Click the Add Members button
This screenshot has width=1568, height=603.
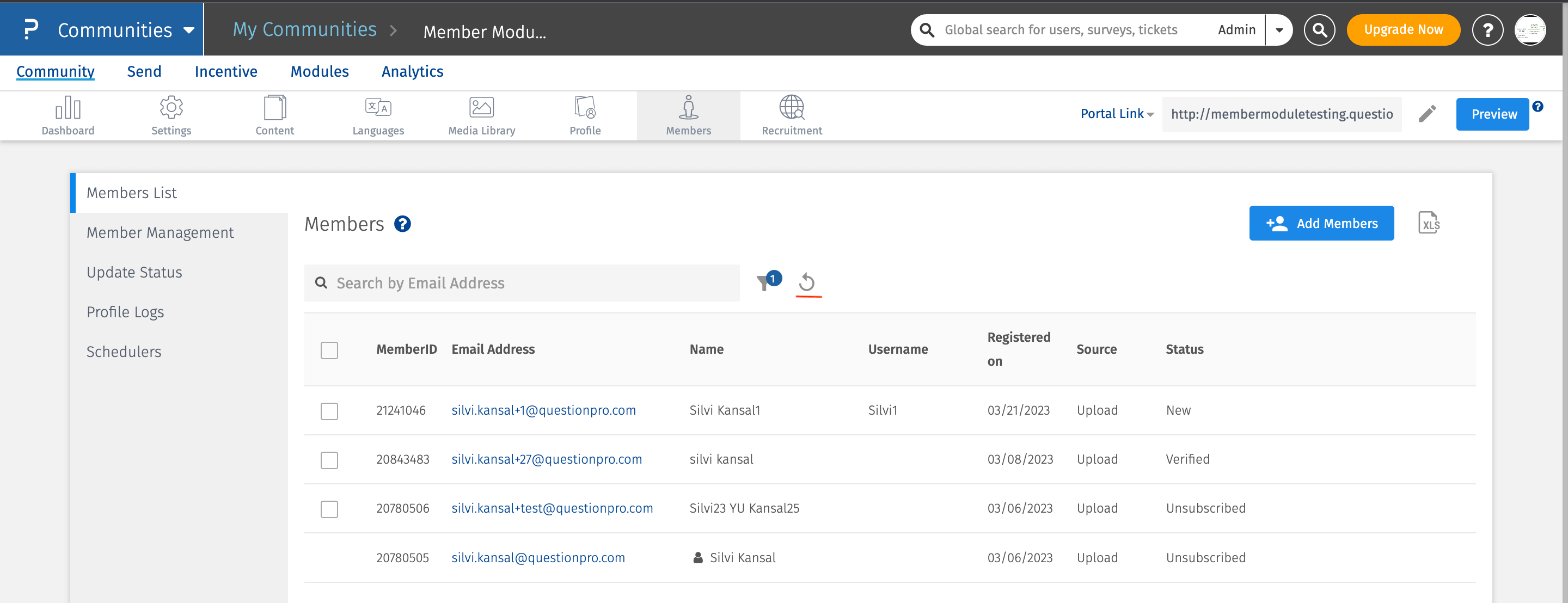(x=1321, y=223)
